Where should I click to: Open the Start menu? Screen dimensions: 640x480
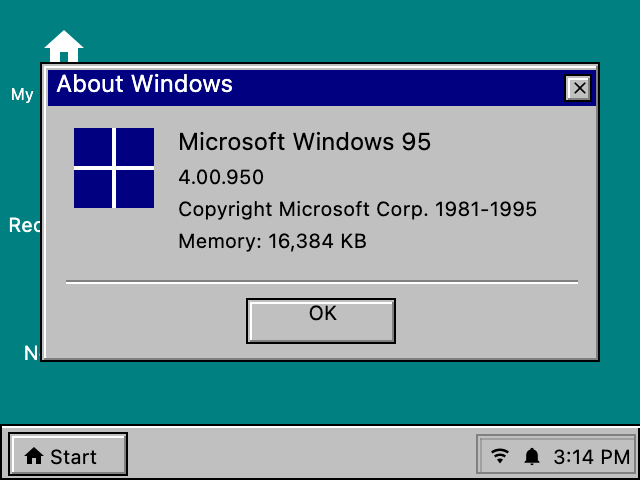click(x=68, y=454)
